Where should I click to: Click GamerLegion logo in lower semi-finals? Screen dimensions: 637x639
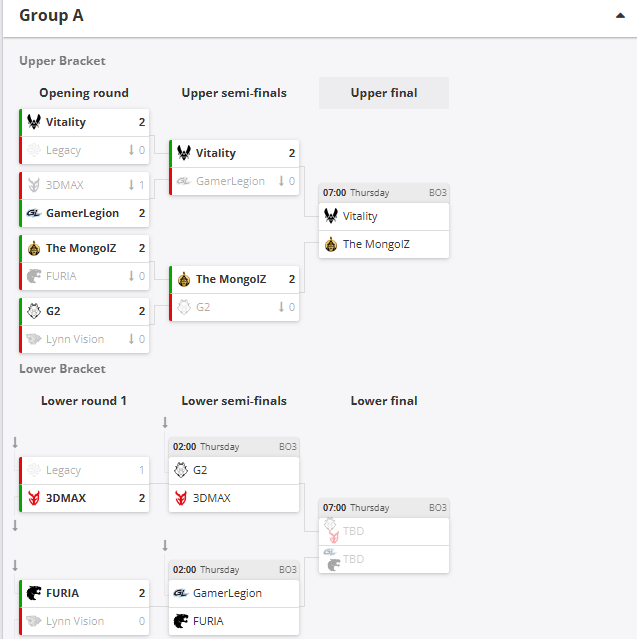tap(181, 593)
